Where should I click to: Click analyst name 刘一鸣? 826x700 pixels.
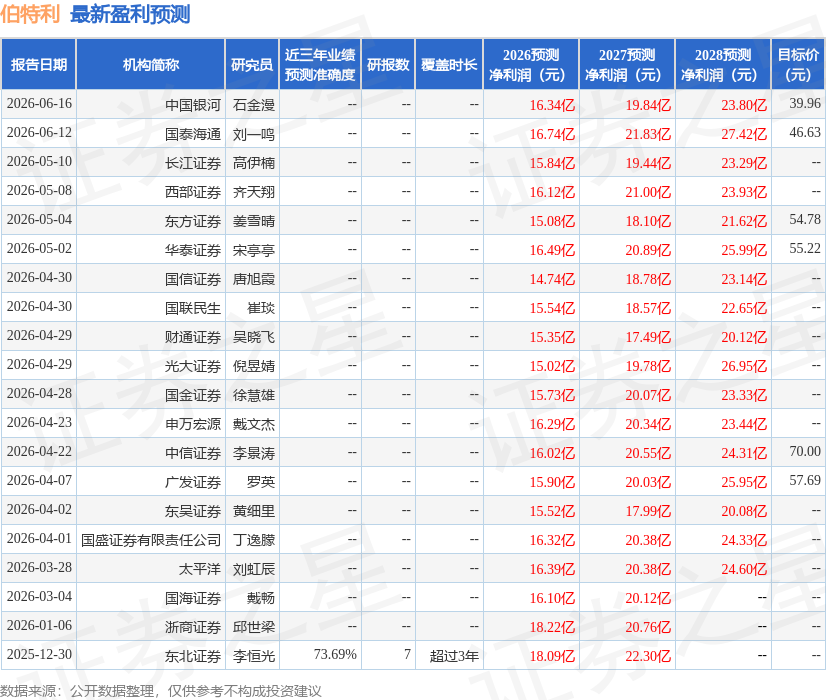tap(254, 134)
